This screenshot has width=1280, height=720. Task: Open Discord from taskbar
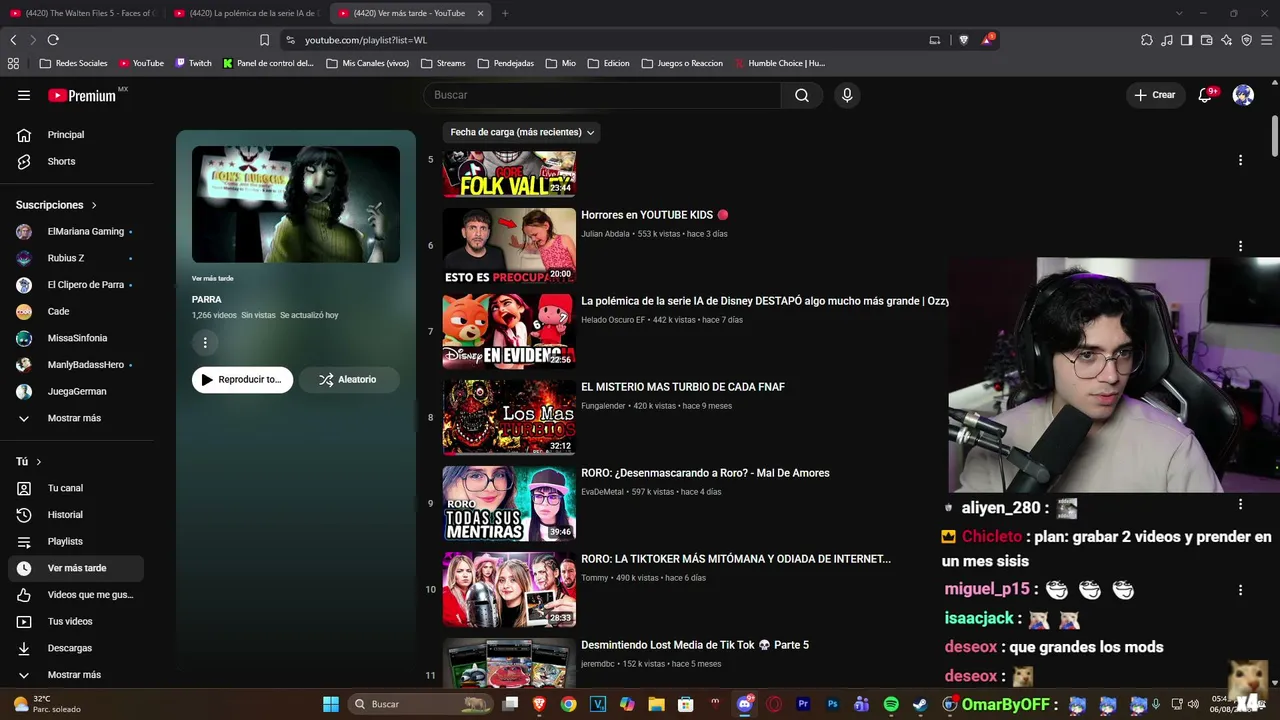click(x=744, y=704)
